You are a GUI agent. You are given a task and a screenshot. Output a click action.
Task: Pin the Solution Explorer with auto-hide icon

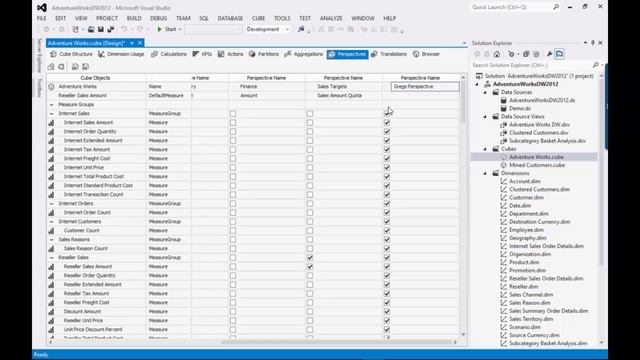click(x=593, y=43)
